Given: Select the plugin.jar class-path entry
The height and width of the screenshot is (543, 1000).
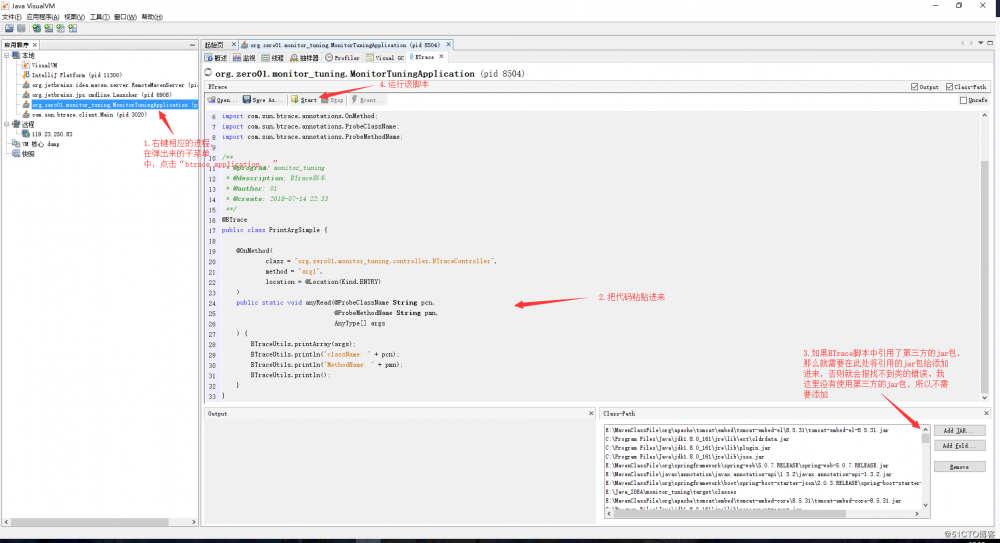Looking at the screenshot, I should [x=688, y=448].
